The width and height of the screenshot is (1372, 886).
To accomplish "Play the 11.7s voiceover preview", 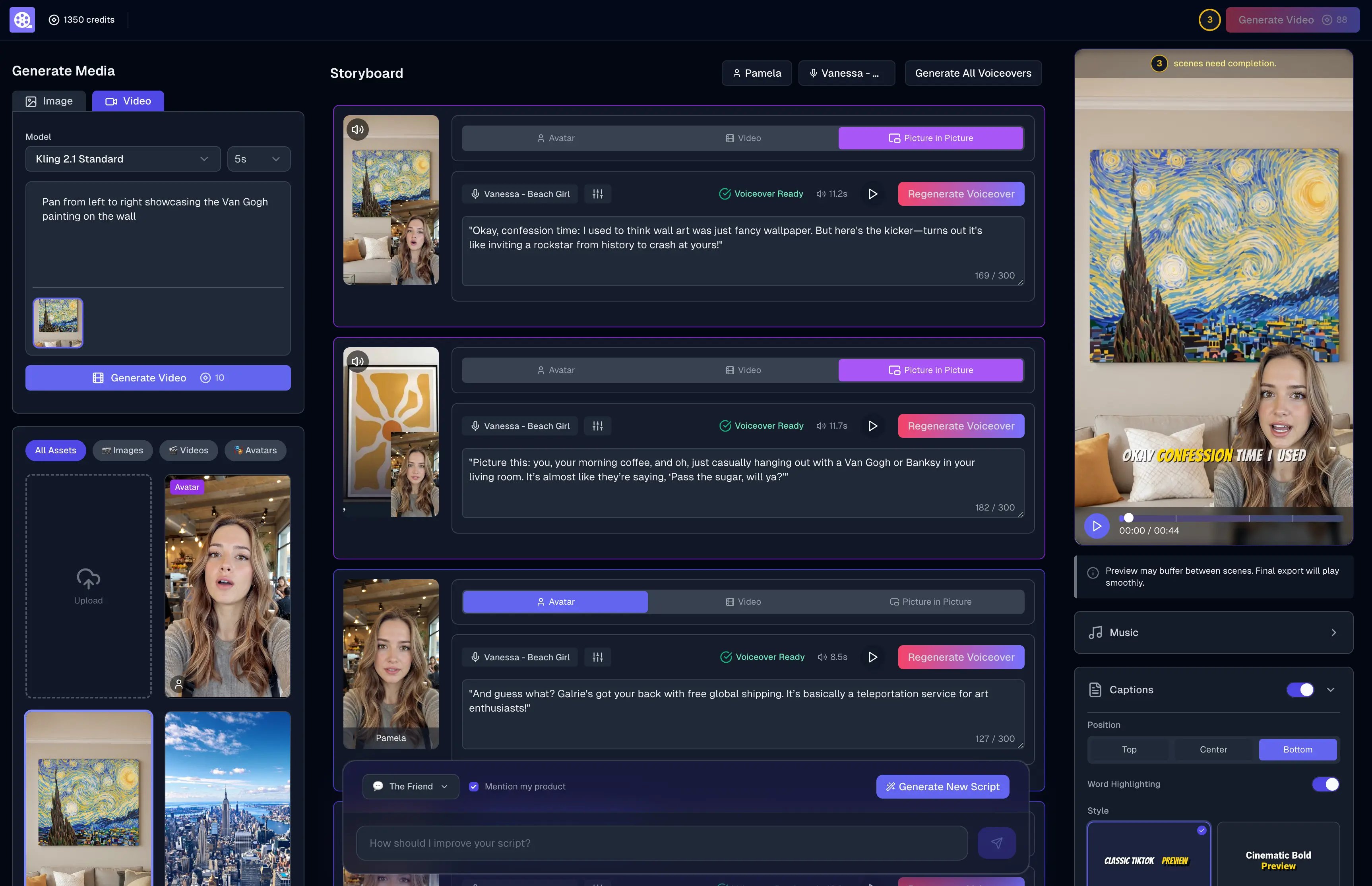I will tap(872, 426).
